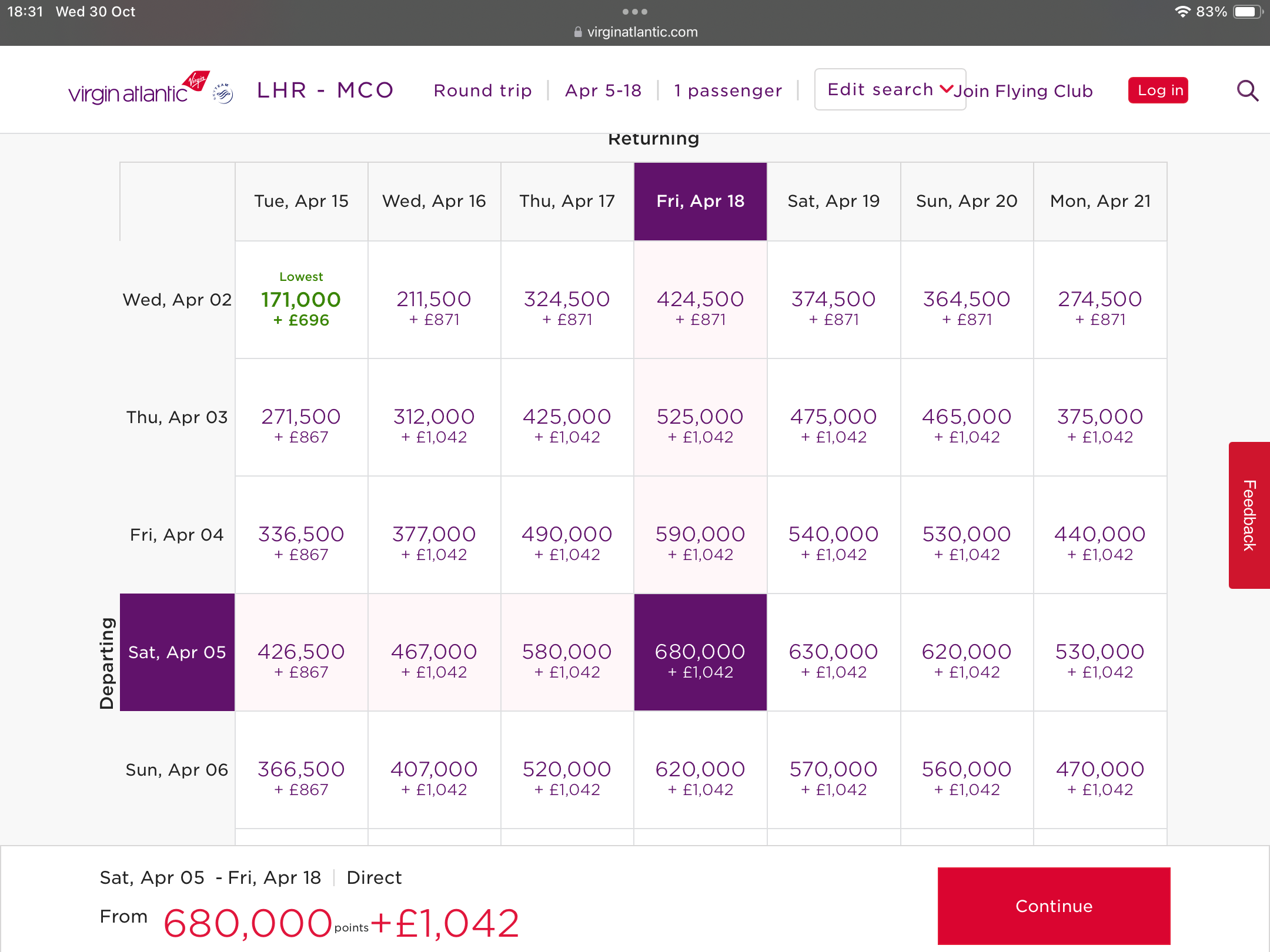
Task: Open the Virgin Atlantic home logo
Action: 139,88
